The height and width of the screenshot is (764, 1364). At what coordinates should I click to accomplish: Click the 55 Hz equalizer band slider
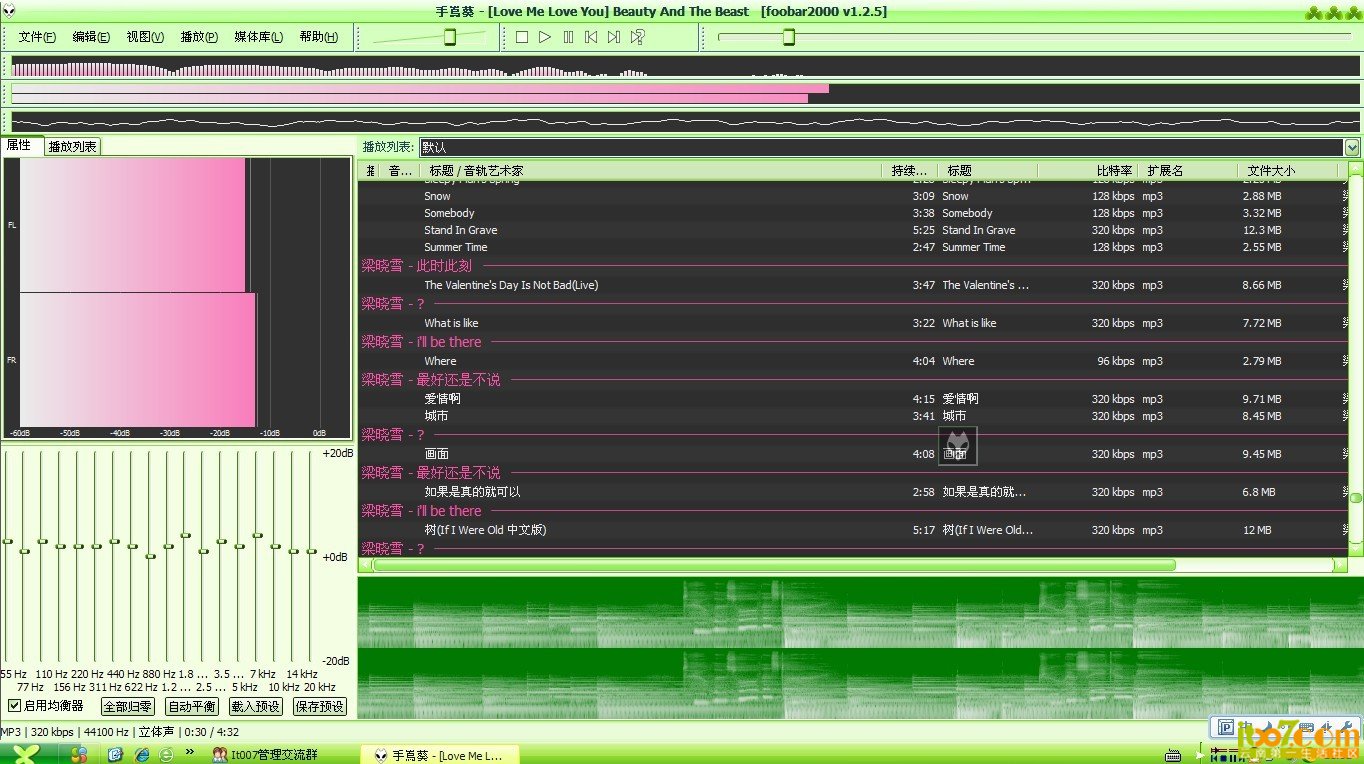7,541
